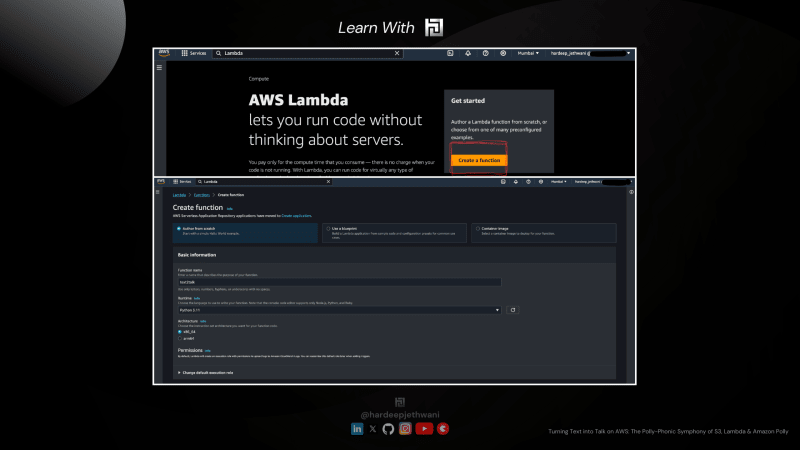Open Info link next to Architecture

[203, 321]
